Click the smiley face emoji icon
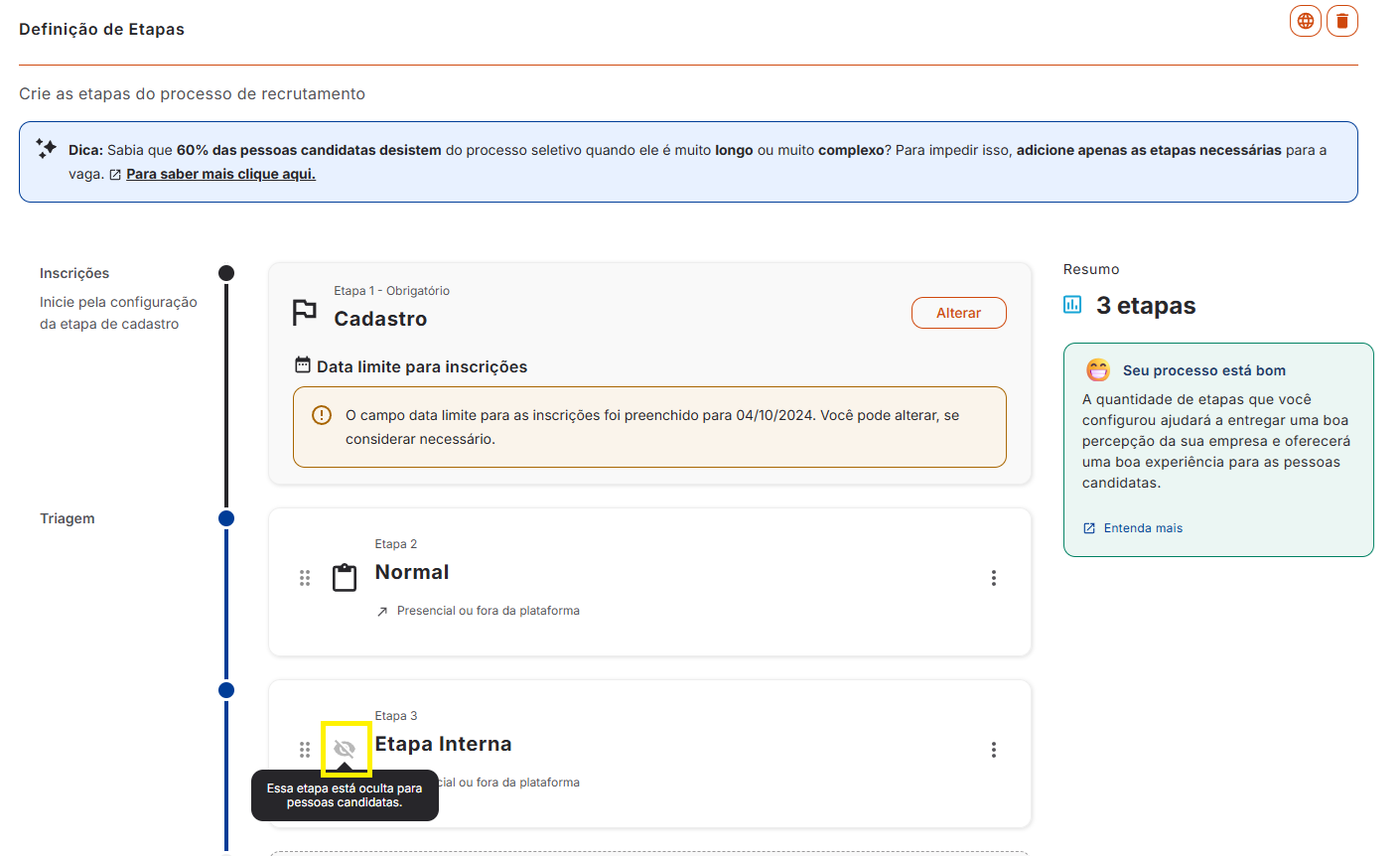The image size is (1400, 856). 1097,370
